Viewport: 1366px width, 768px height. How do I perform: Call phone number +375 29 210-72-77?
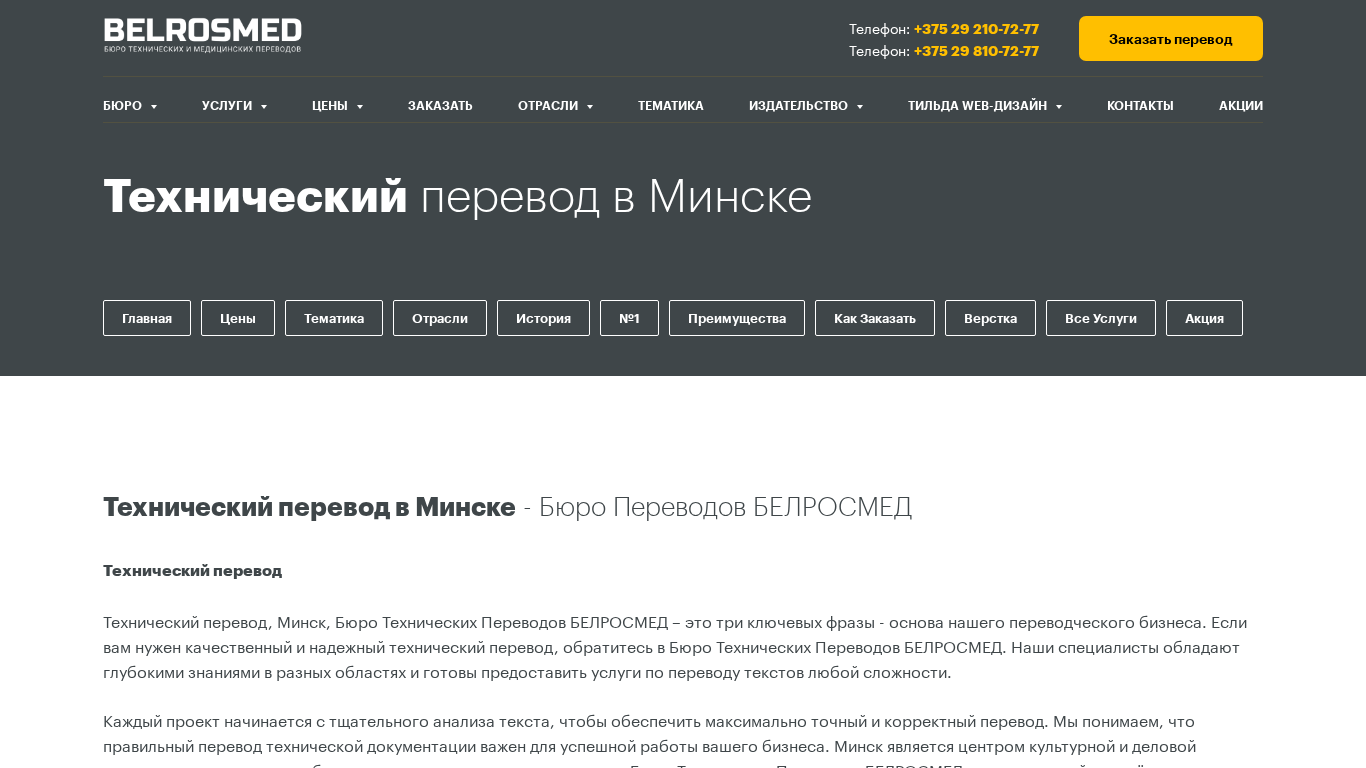(x=976, y=29)
